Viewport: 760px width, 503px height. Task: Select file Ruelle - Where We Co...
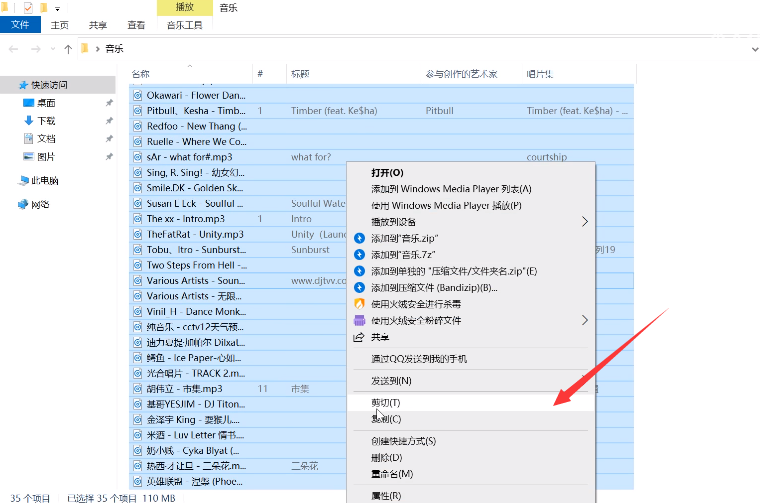click(197, 142)
